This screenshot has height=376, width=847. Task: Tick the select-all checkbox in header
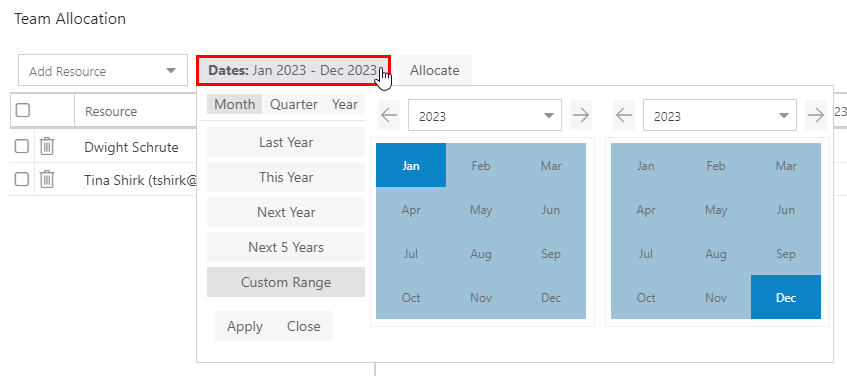(x=22, y=111)
